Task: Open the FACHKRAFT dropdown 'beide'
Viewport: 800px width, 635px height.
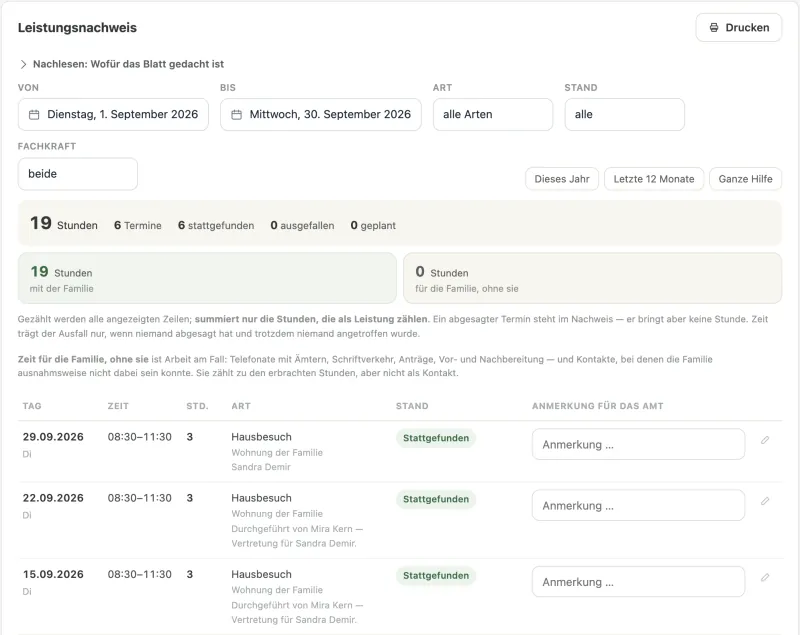Action: [x=78, y=174]
